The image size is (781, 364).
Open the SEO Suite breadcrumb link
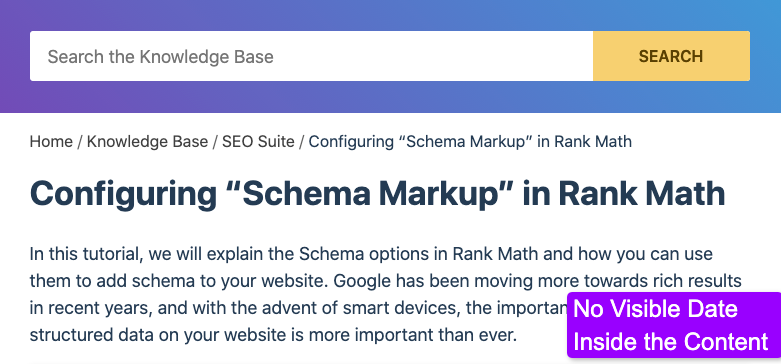point(258,141)
